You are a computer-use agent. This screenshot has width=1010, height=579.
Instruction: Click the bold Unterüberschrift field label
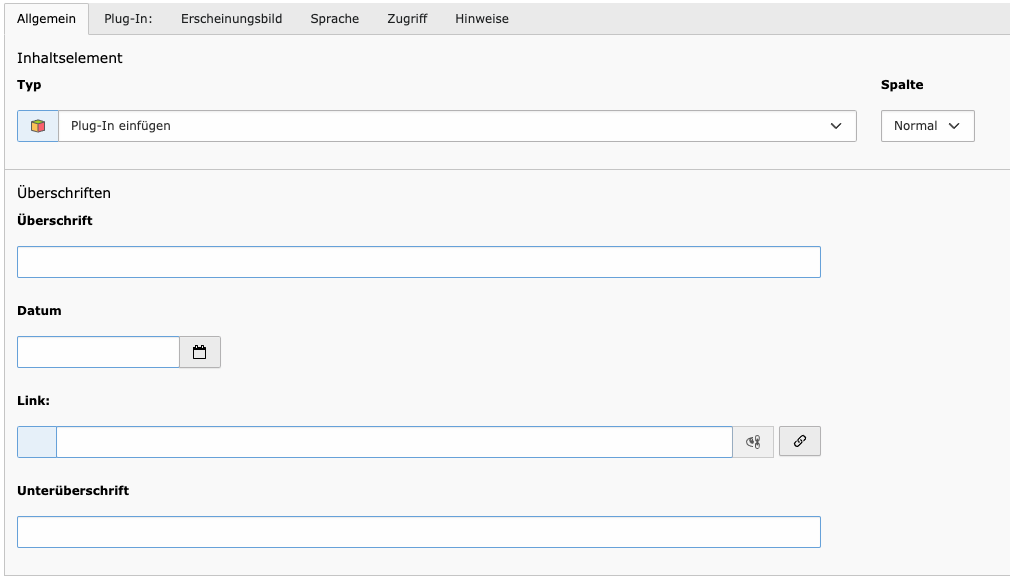click(x=73, y=491)
